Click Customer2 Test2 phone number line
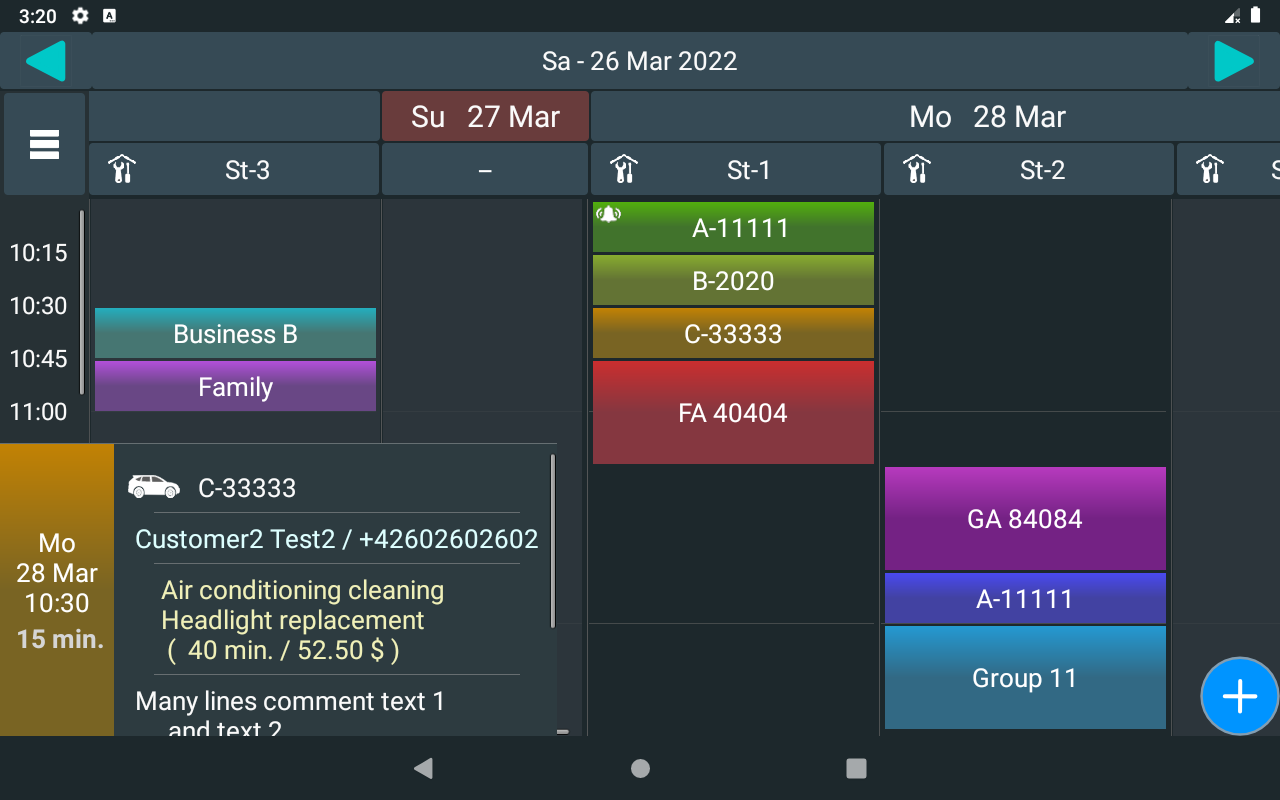The height and width of the screenshot is (800, 1280). (337, 539)
